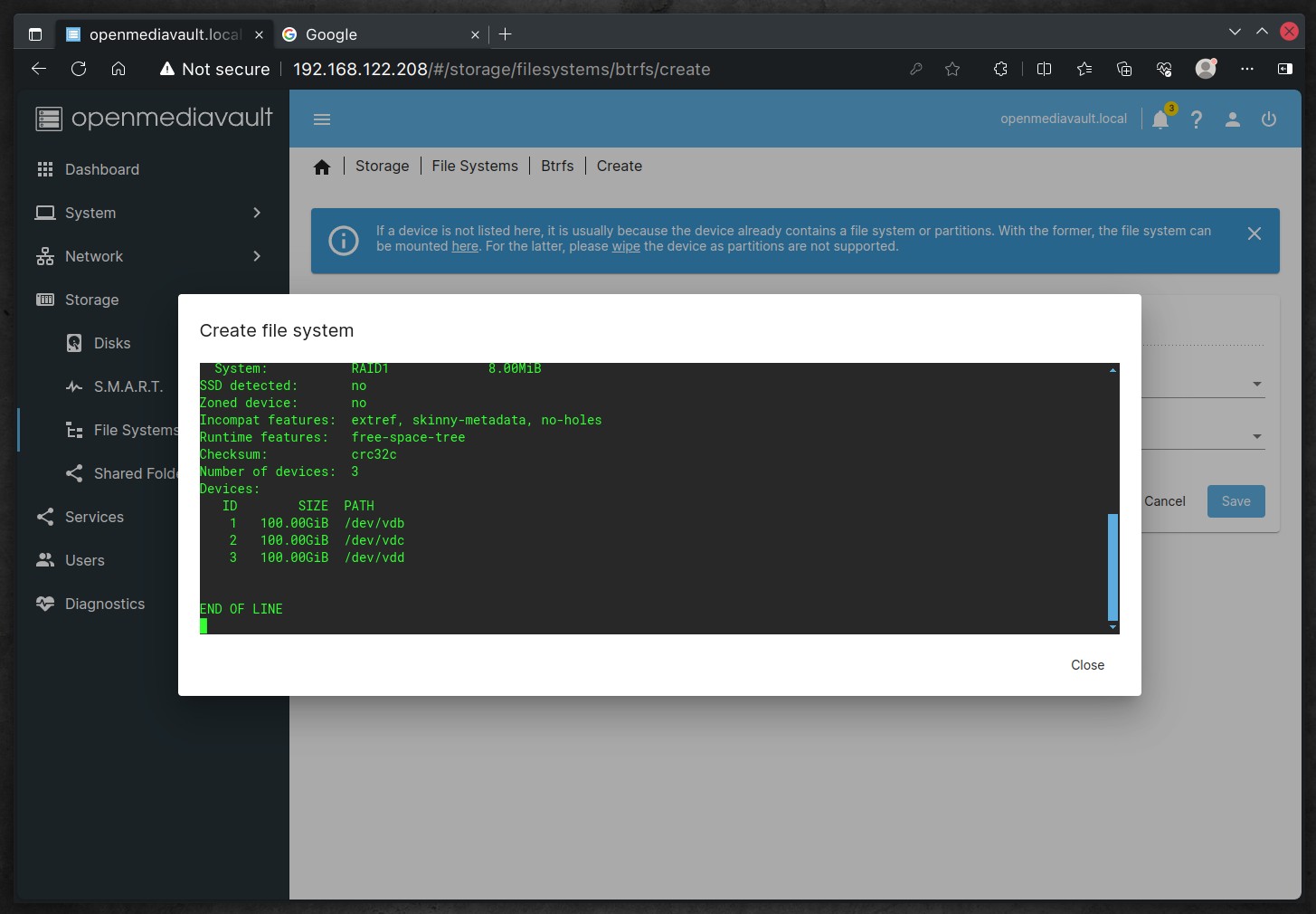Go to home via breadcrumb icon
Image resolution: width=1316 pixels, height=914 pixels.
322,167
